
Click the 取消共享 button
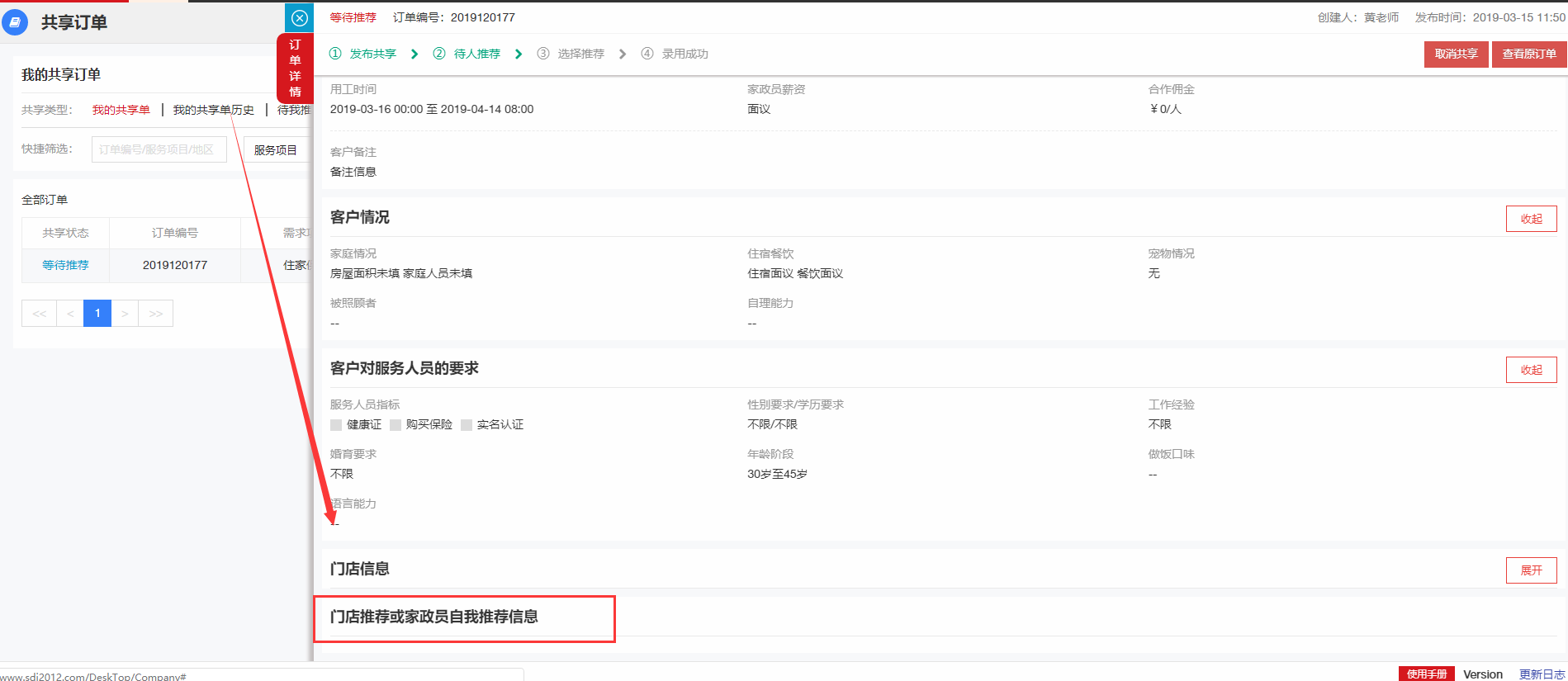1456,54
